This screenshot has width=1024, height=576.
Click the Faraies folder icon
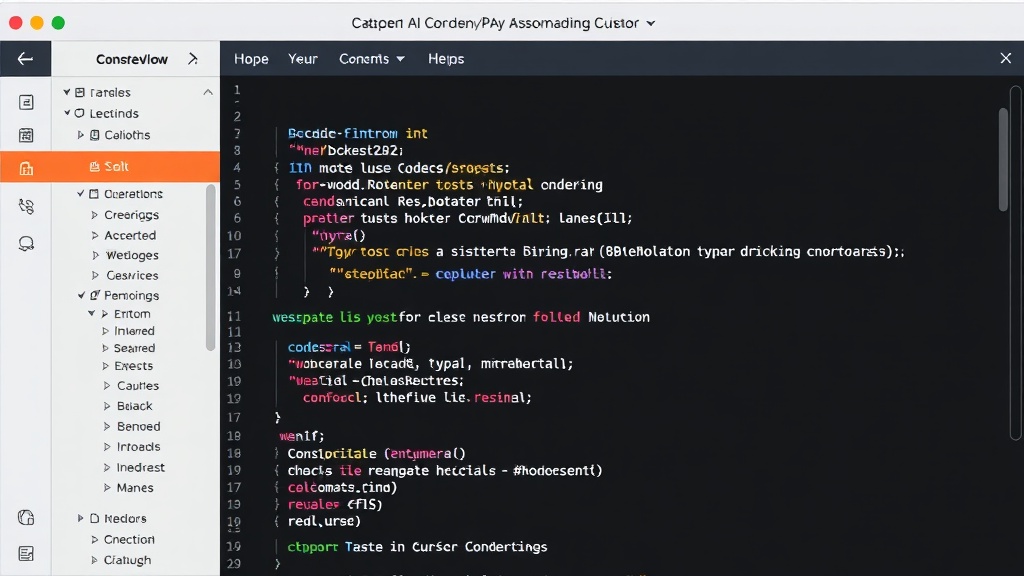[x=80, y=93]
